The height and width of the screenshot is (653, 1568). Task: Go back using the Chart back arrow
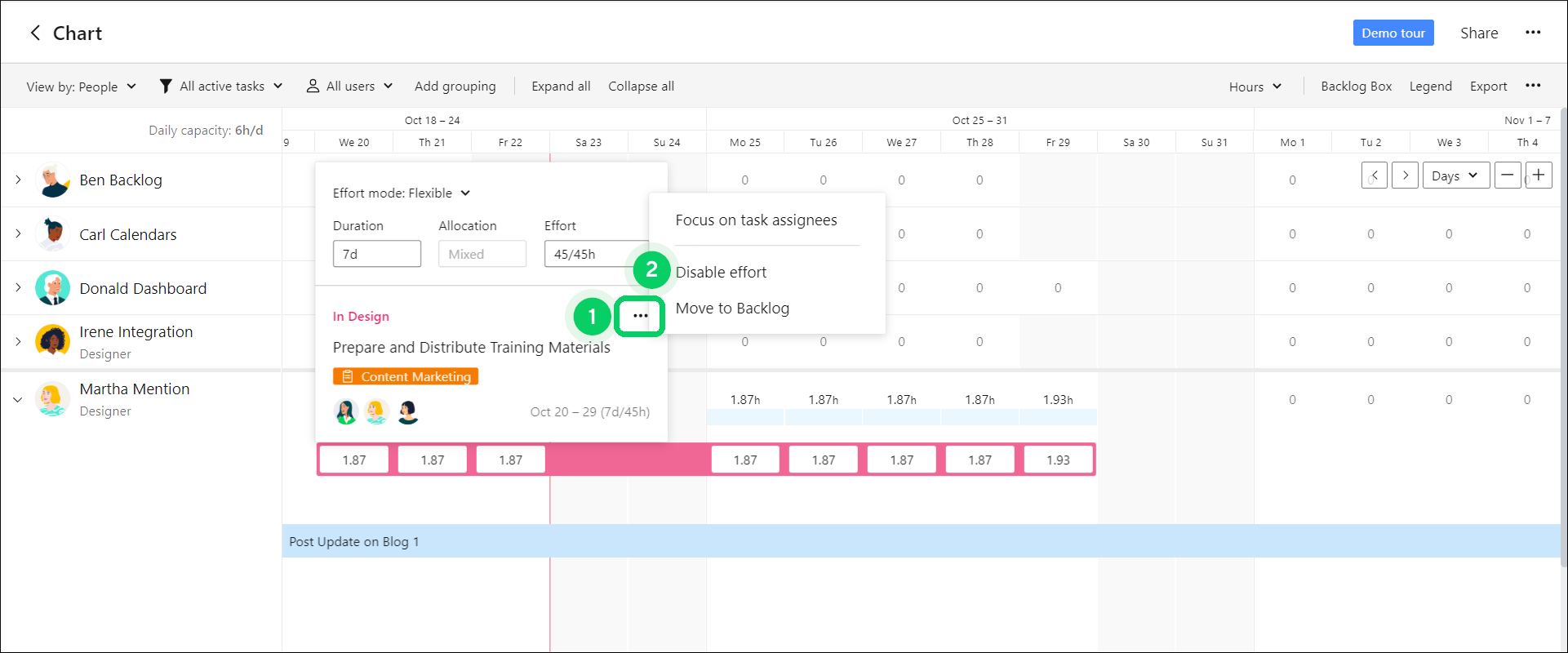coord(35,33)
